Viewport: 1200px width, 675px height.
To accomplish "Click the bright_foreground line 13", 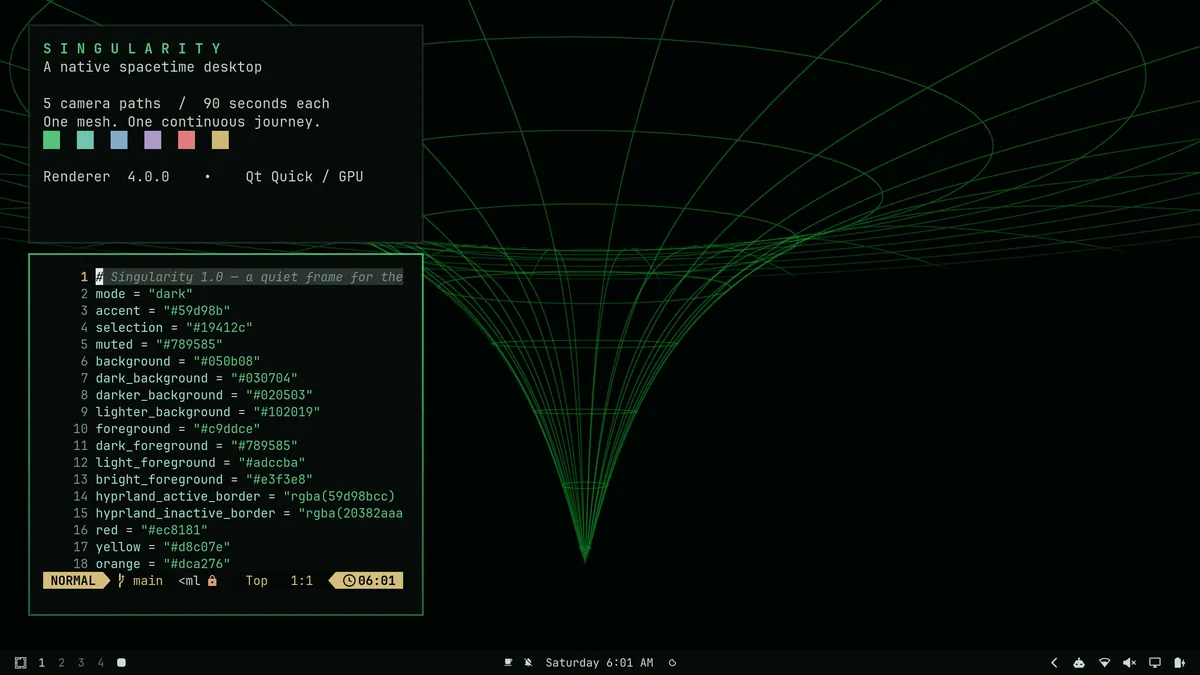I will [x=205, y=480].
